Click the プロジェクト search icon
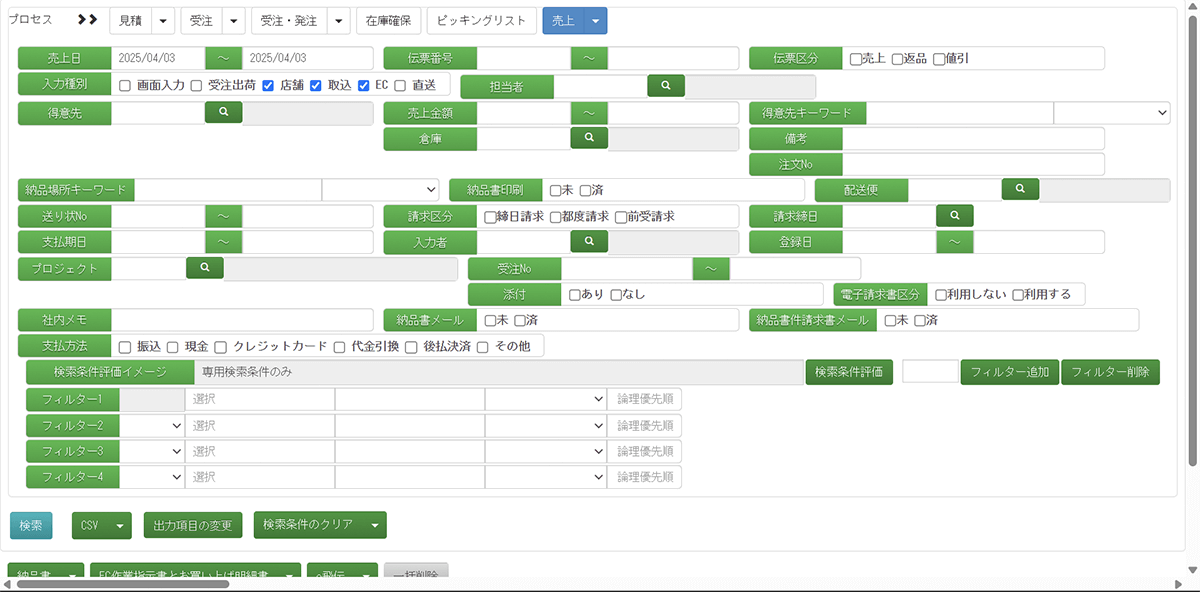 point(205,267)
